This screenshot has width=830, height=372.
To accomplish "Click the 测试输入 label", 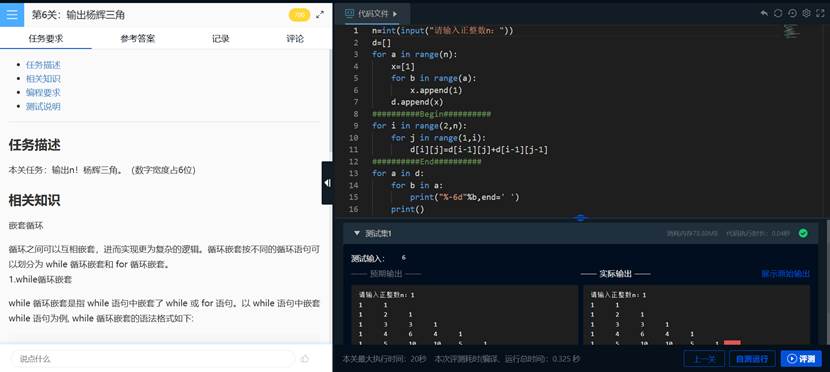I will 368,259.
